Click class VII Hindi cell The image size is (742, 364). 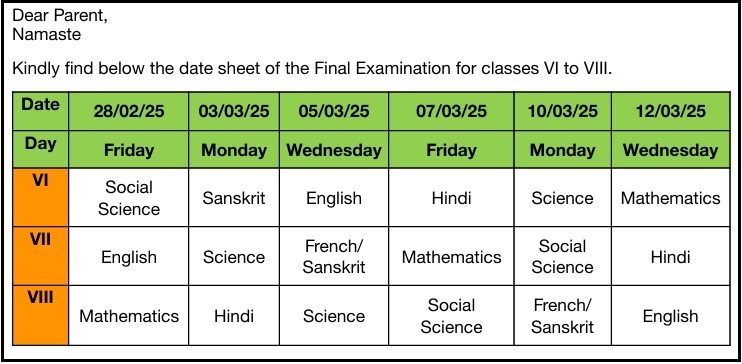[x=671, y=256]
